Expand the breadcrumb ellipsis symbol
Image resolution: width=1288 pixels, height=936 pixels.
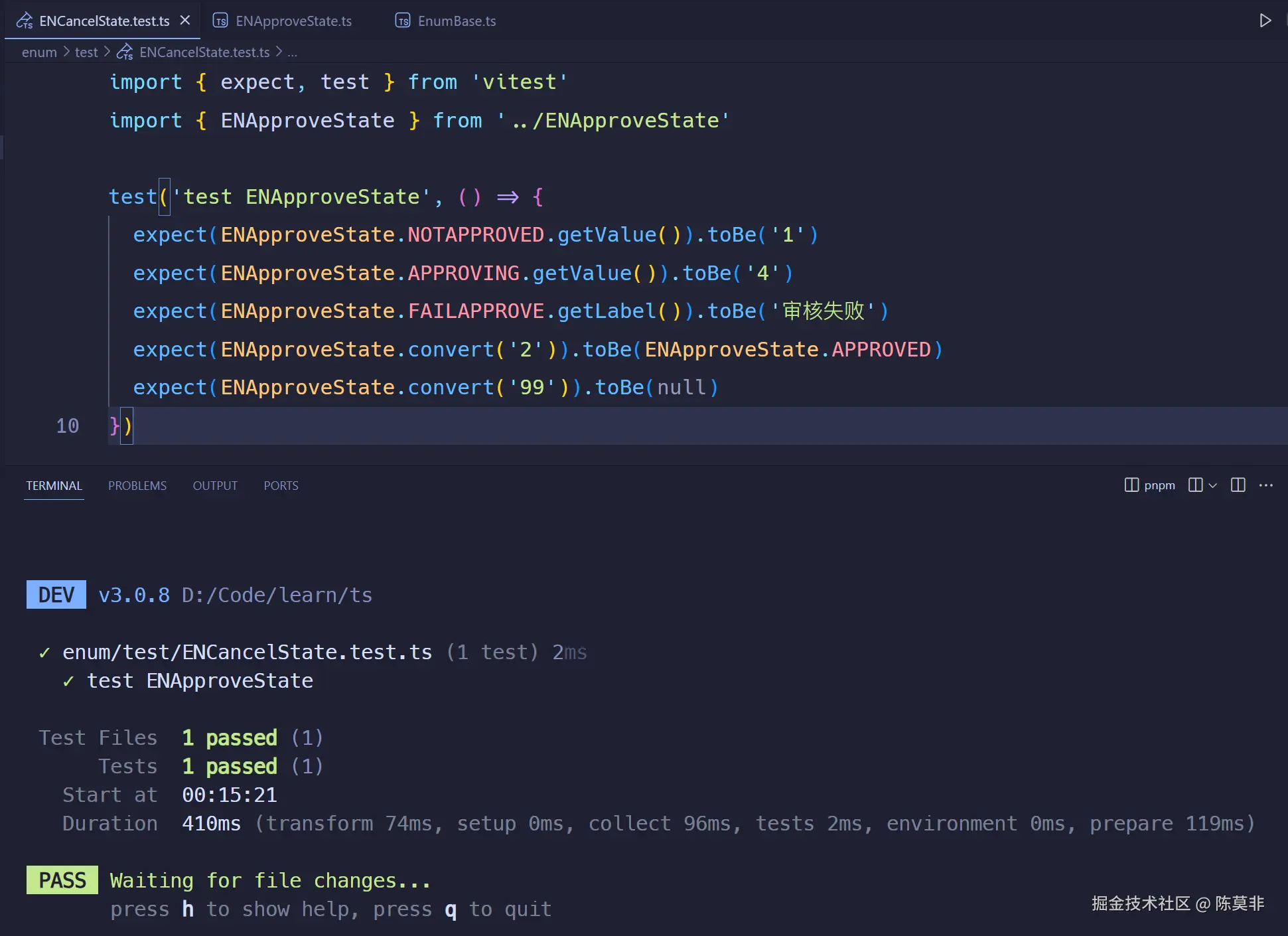point(292,52)
